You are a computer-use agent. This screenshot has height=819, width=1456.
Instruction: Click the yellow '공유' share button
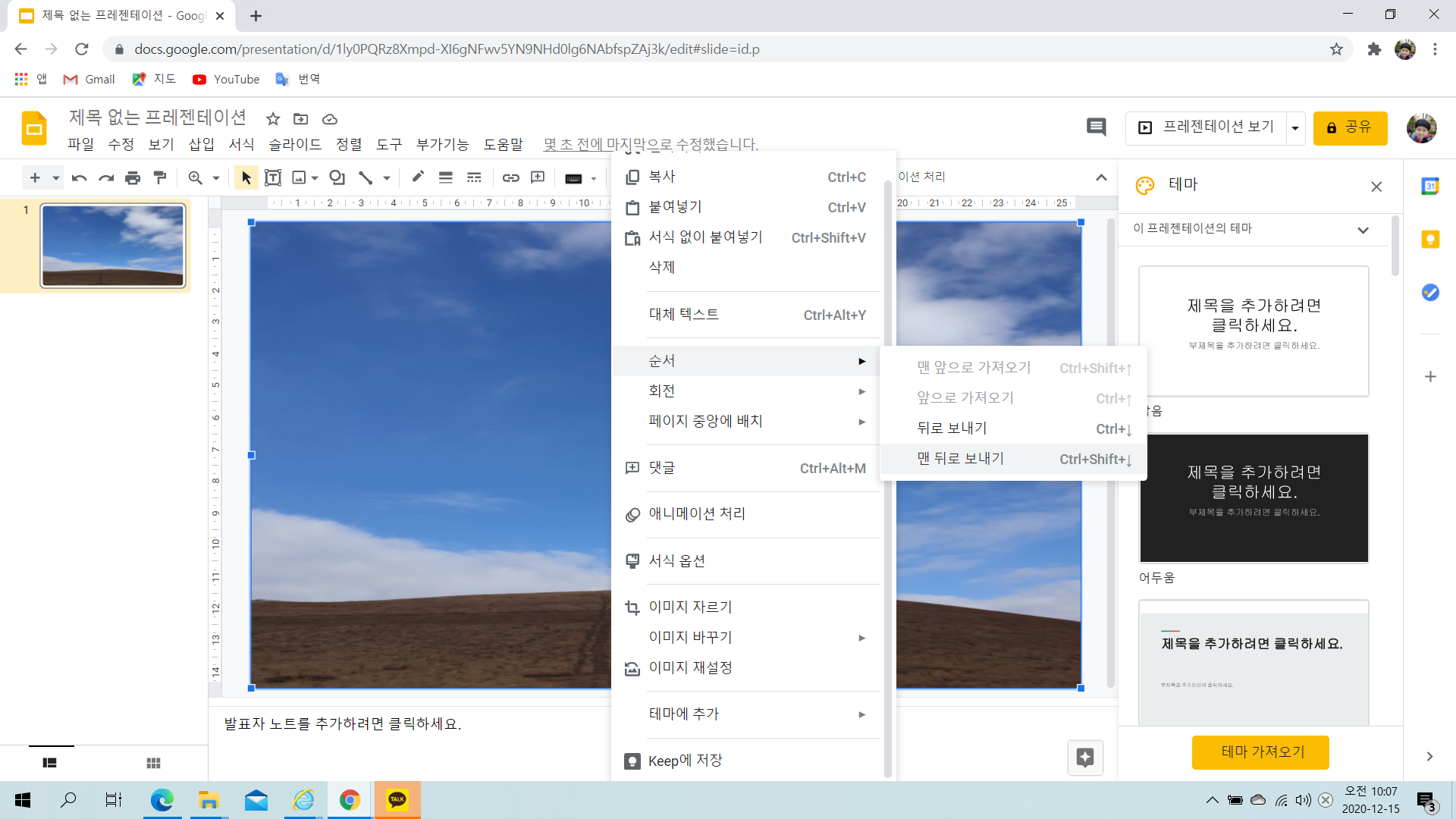point(1350,127)
